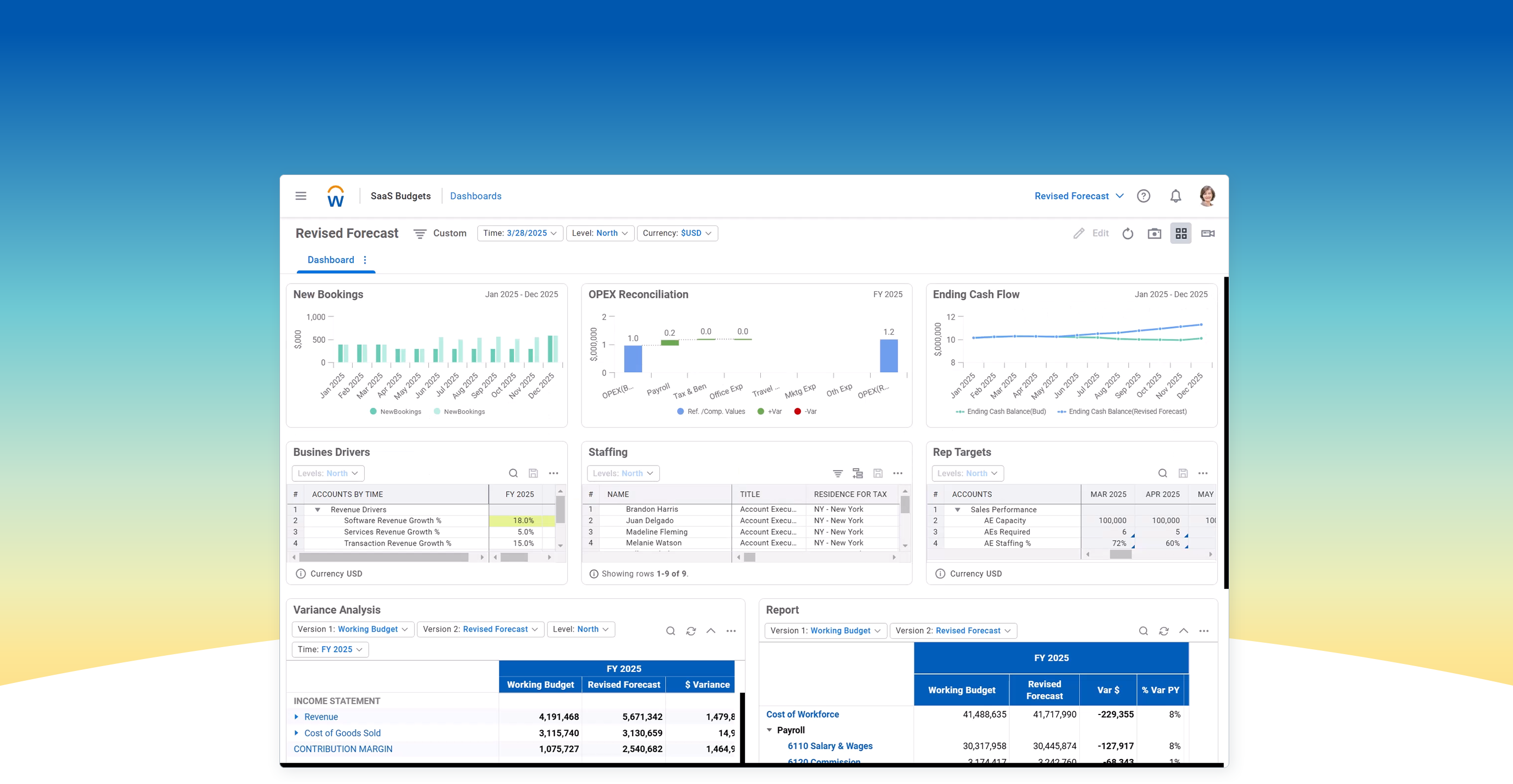Open the hamburger navigation menu
Screen dimensions: 1513x784
(x=301, y=196)
